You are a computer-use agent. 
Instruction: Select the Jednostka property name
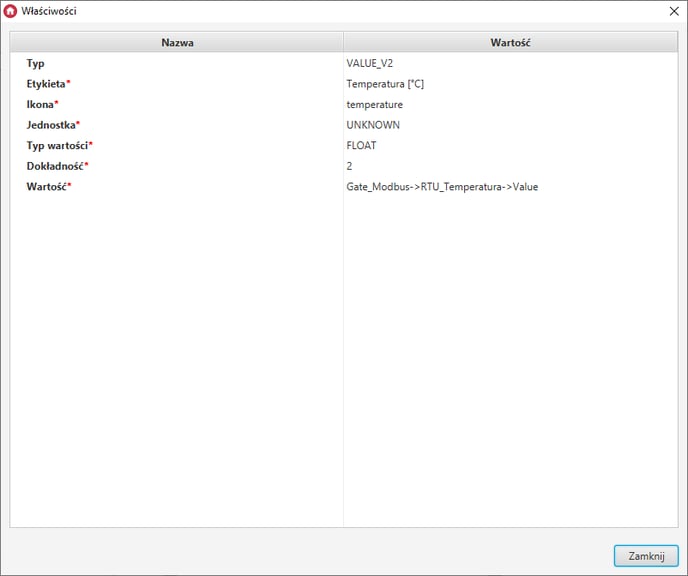(x=53, y=125)
